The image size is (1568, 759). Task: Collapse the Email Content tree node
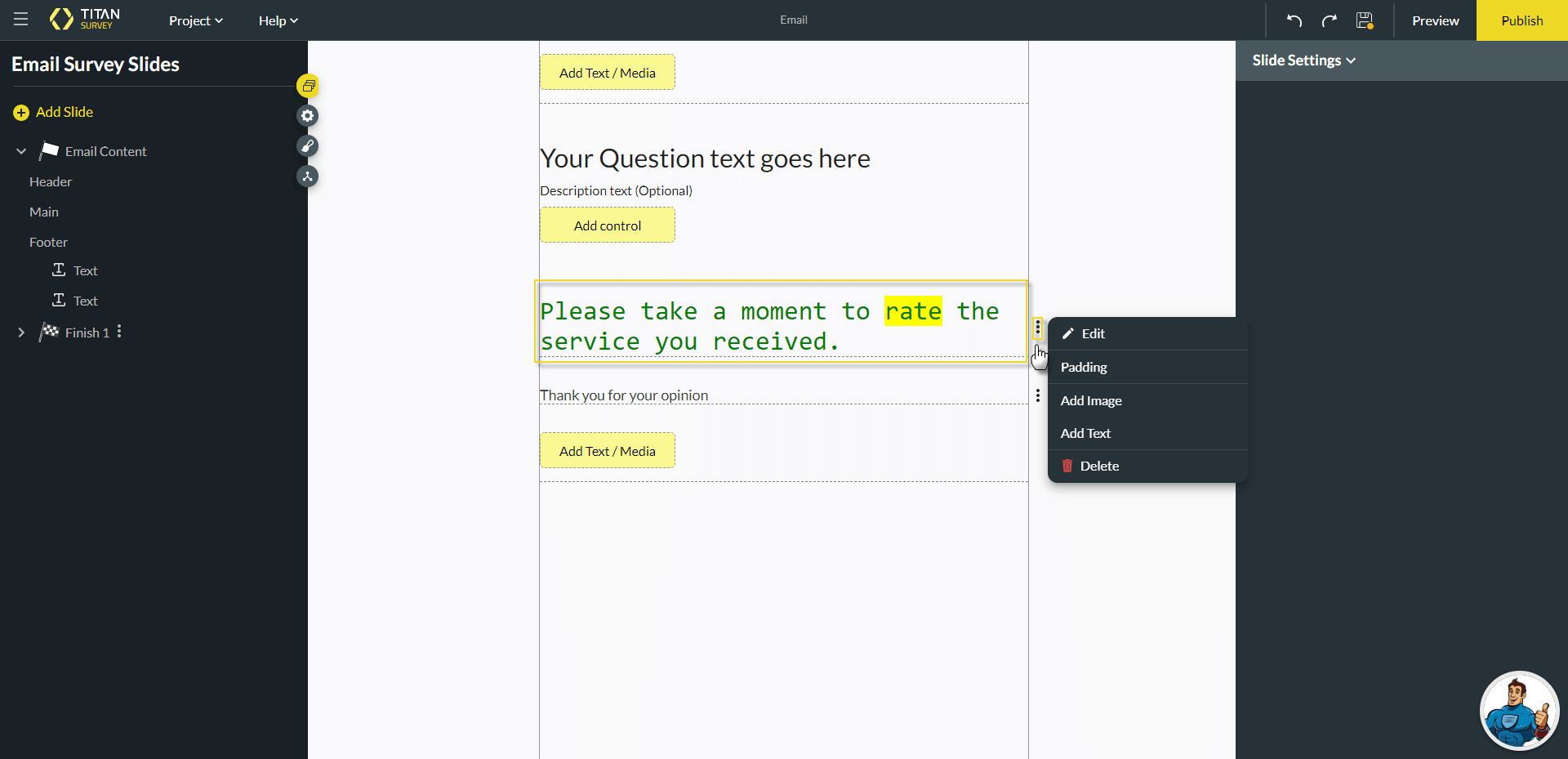(21, 151)
